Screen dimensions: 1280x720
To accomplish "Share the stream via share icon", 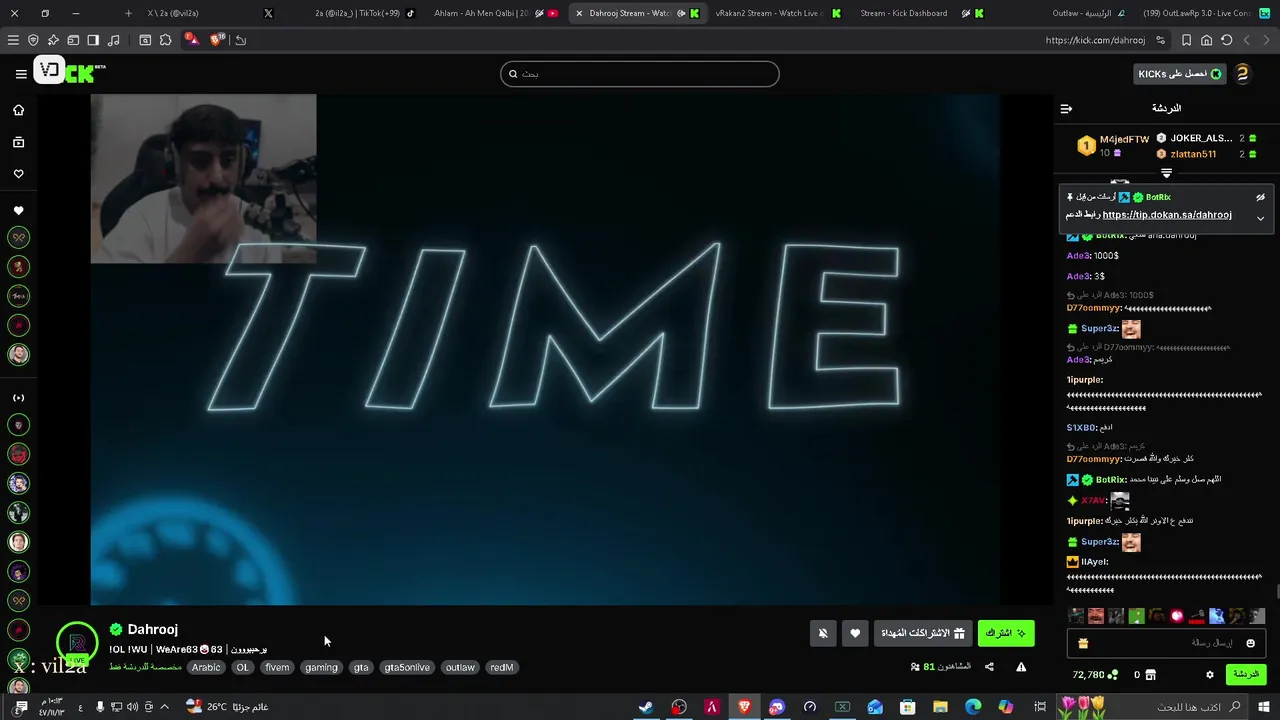I will [x=989, y=667].
